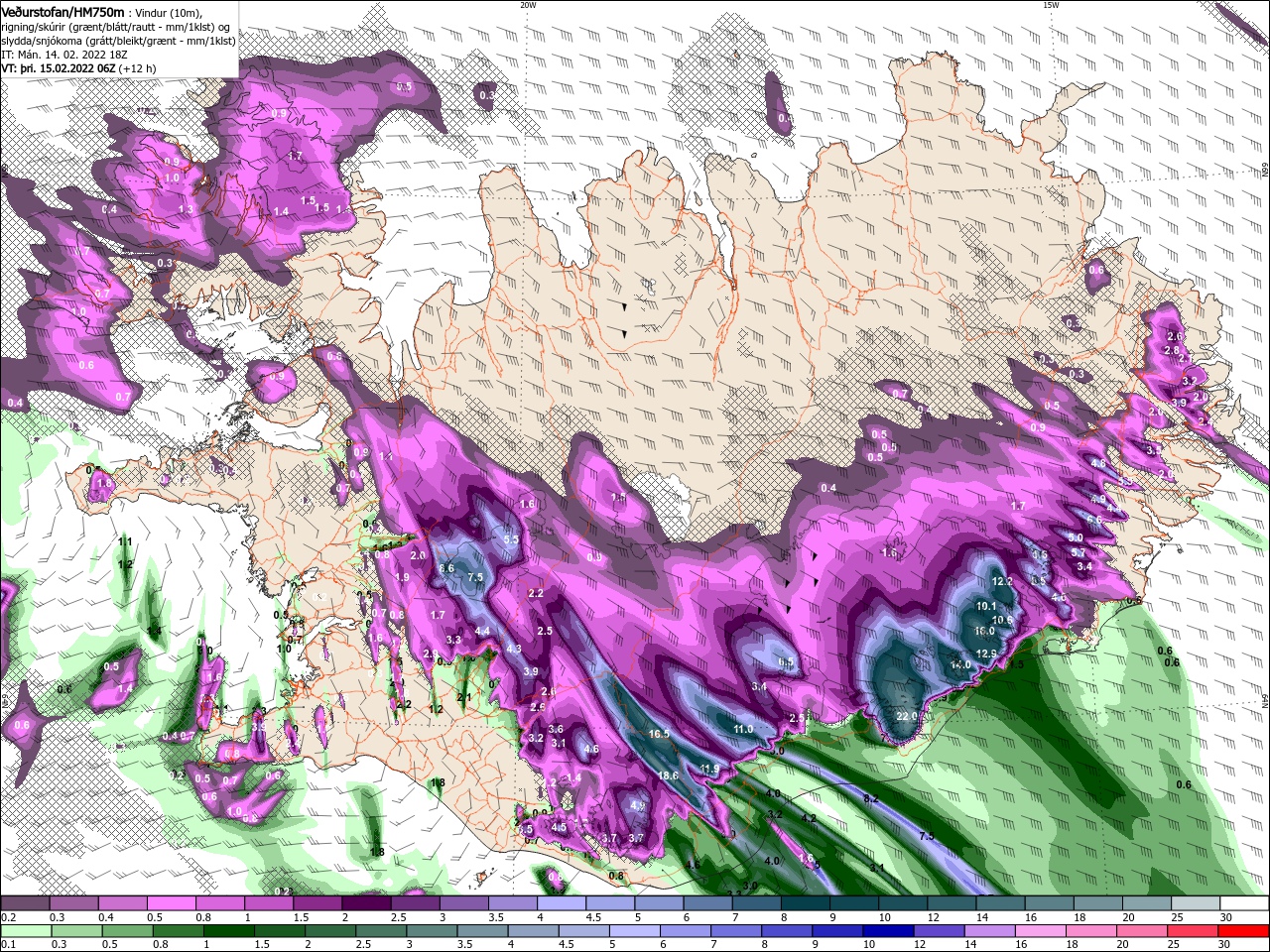Click the 22.0 precipitation value on the map
Screen dimensions: 1270x952
pyautogui.click(x=906, y=716)
